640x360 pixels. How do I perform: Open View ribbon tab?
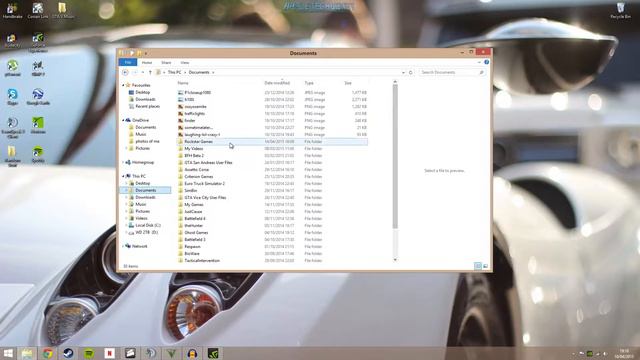(x=184, y=62)
